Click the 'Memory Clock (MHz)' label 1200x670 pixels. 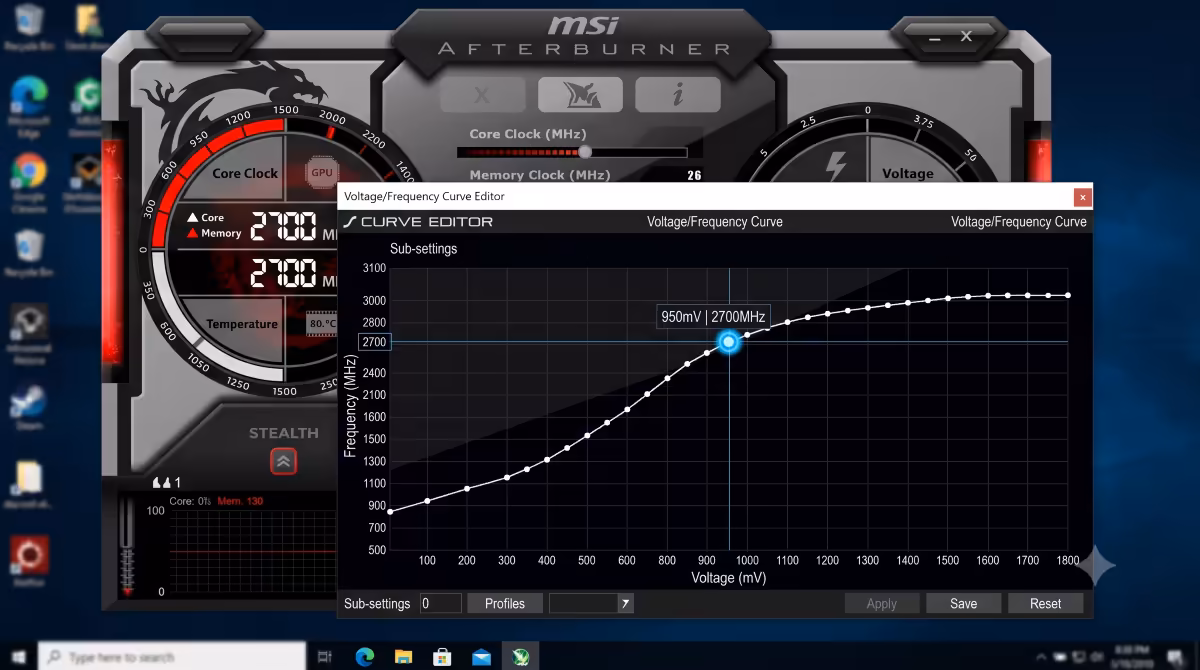(540, 175)
